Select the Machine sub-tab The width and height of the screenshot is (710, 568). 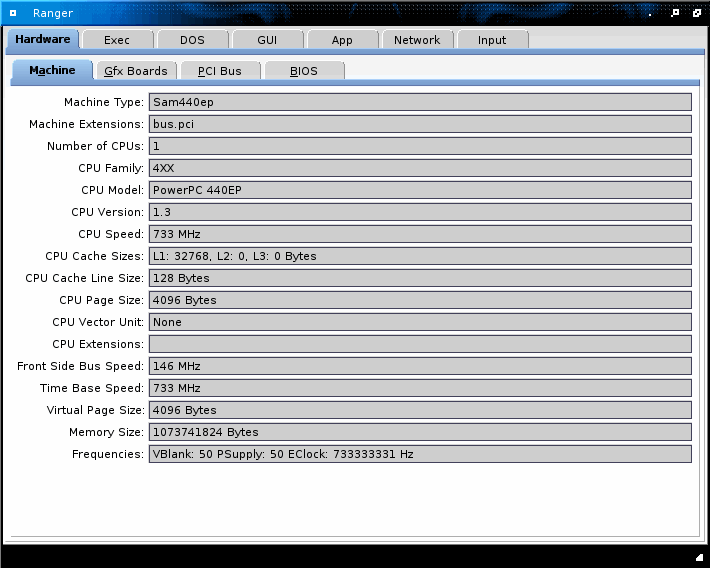[x=52, y=70]
